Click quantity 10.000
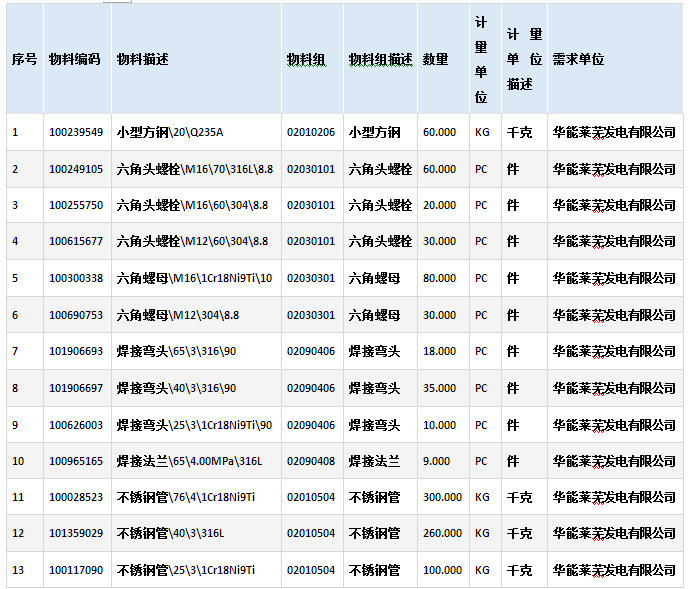Screen dimensions: 691x589 (439, 426)
